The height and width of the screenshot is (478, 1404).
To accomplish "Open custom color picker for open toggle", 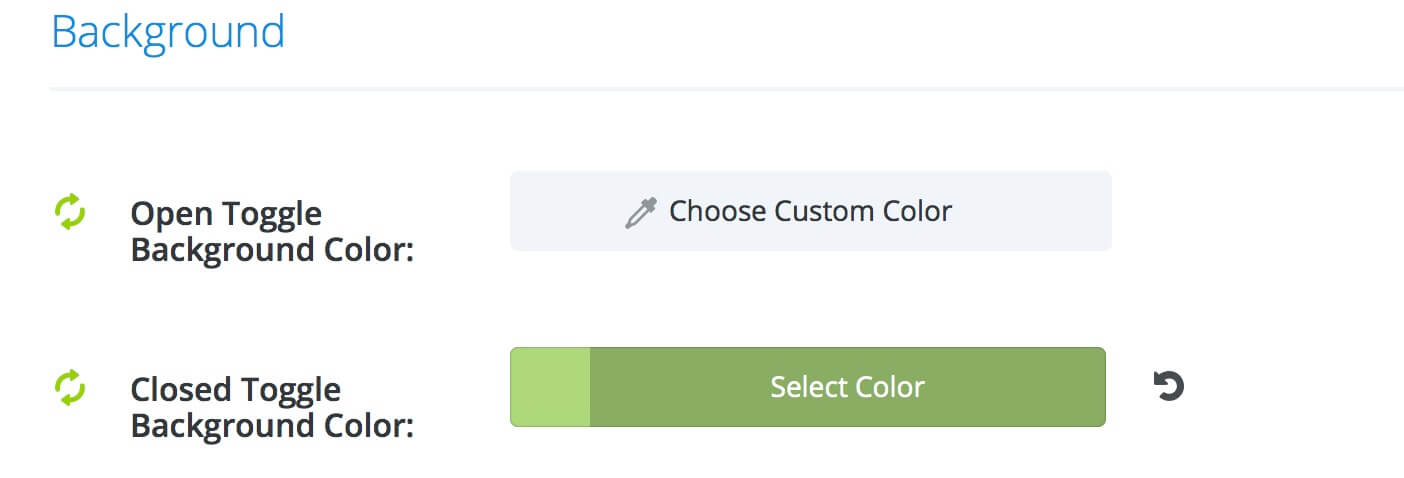I will 811,211.
